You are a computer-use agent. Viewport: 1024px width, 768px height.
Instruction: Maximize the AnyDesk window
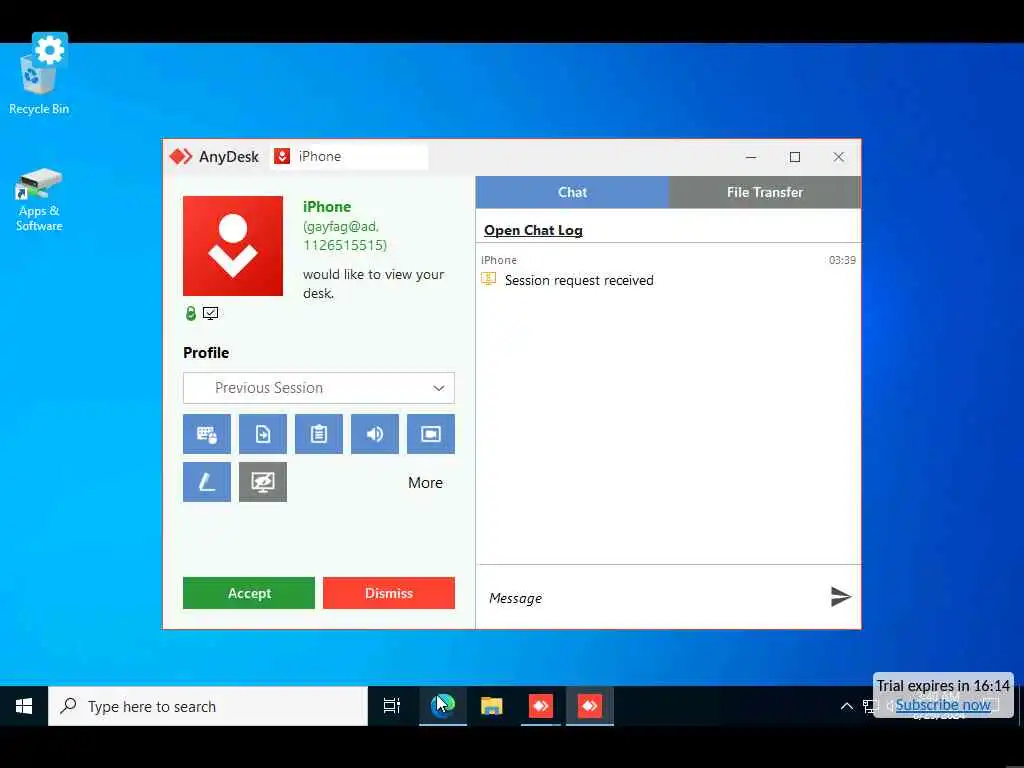795,157
